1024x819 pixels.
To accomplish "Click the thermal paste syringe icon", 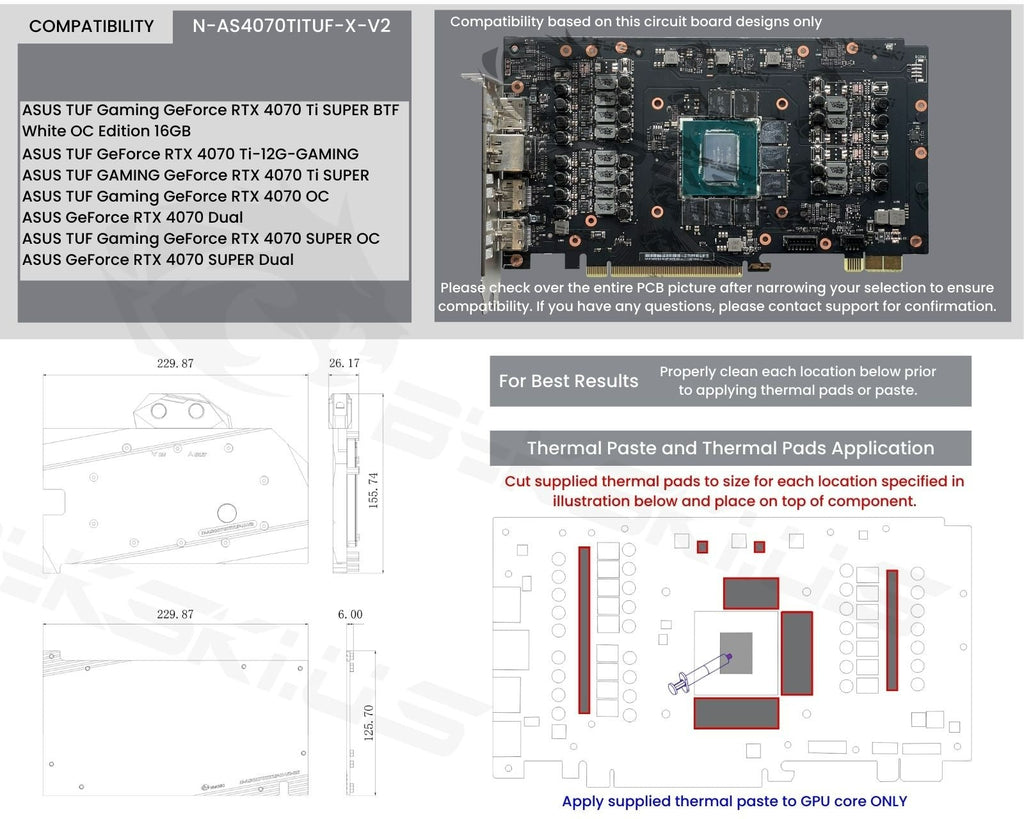I will coord(699,672).
